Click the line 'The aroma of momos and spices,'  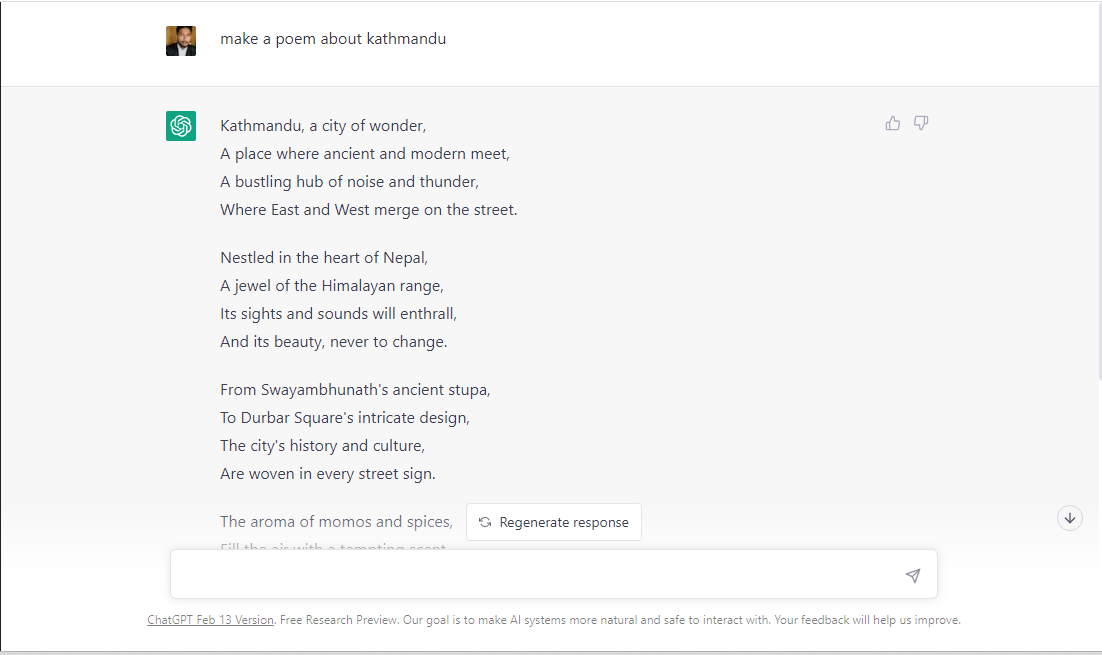click(x=336, y=522)
